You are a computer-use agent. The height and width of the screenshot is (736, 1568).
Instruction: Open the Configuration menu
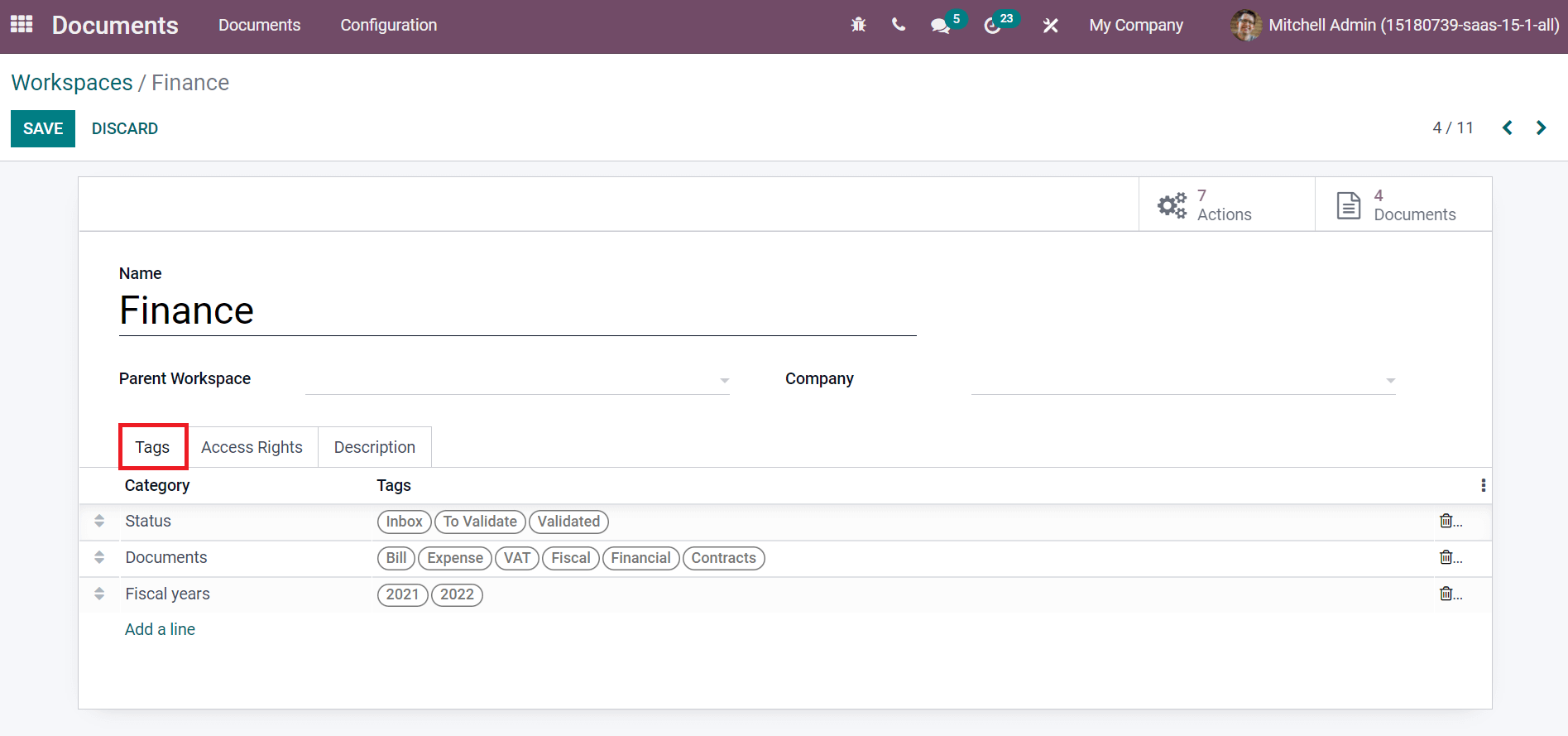(x=389, y=25)
